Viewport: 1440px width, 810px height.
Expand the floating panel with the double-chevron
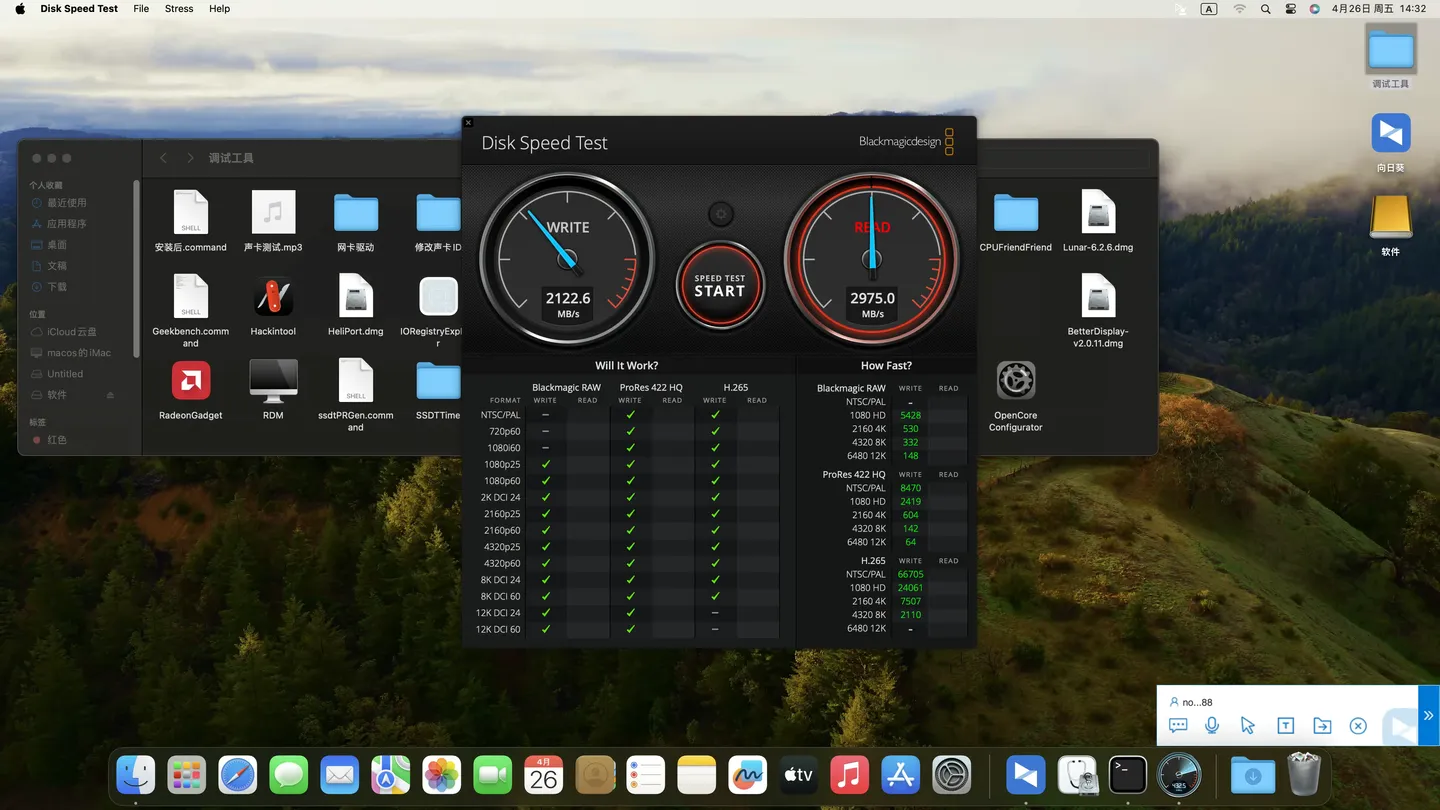pyautogui.click(x=1428, y=715)
